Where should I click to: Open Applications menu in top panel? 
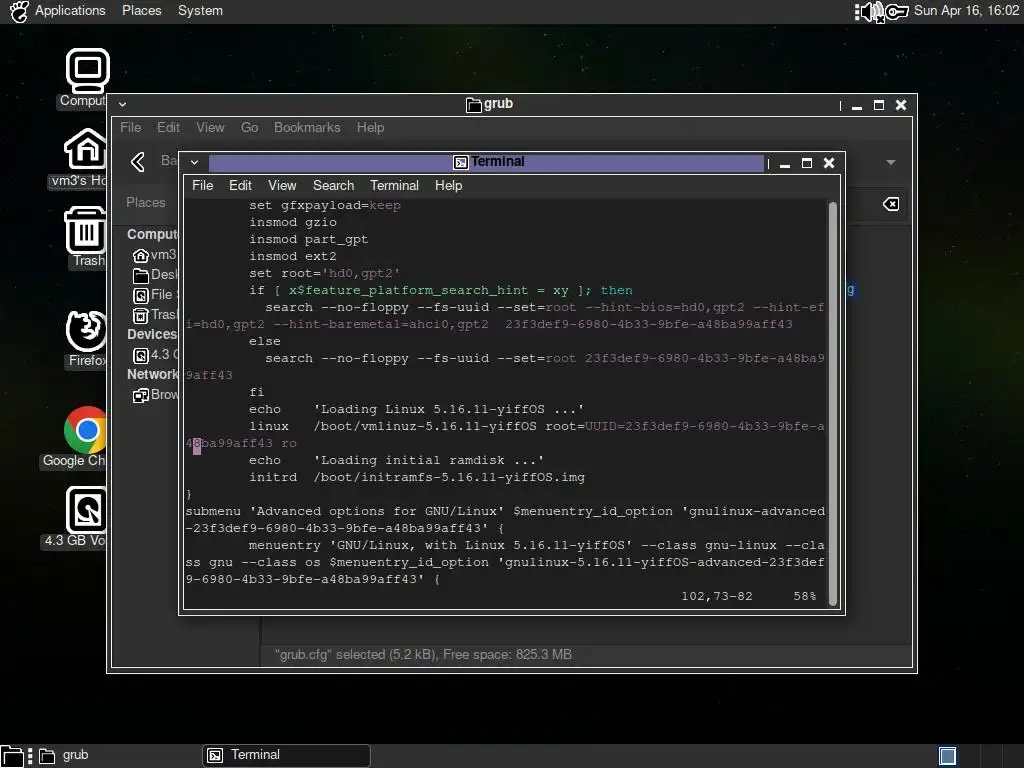[70, 10]
